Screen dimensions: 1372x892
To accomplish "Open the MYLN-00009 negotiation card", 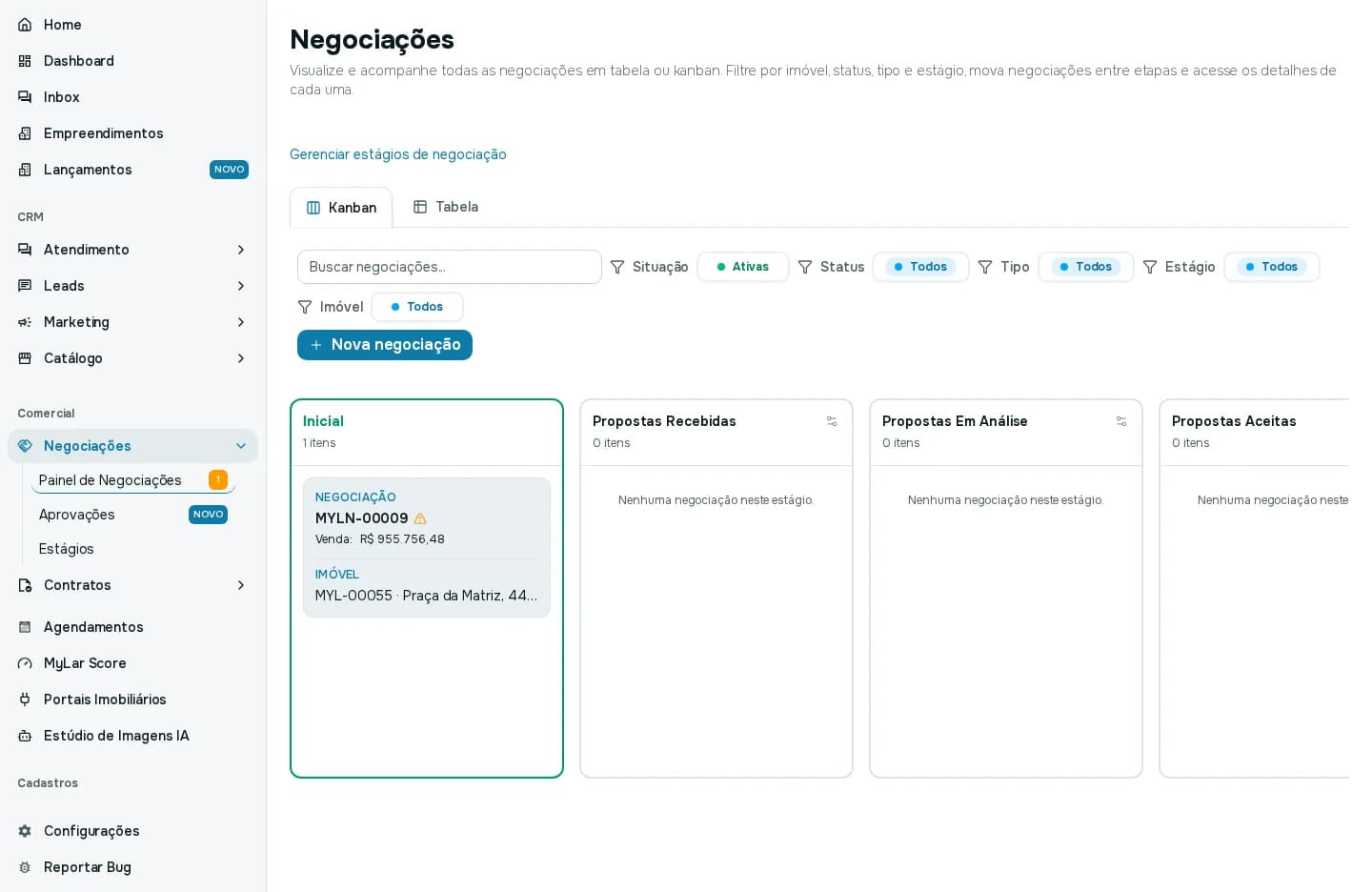I will (x=427, y=547).
